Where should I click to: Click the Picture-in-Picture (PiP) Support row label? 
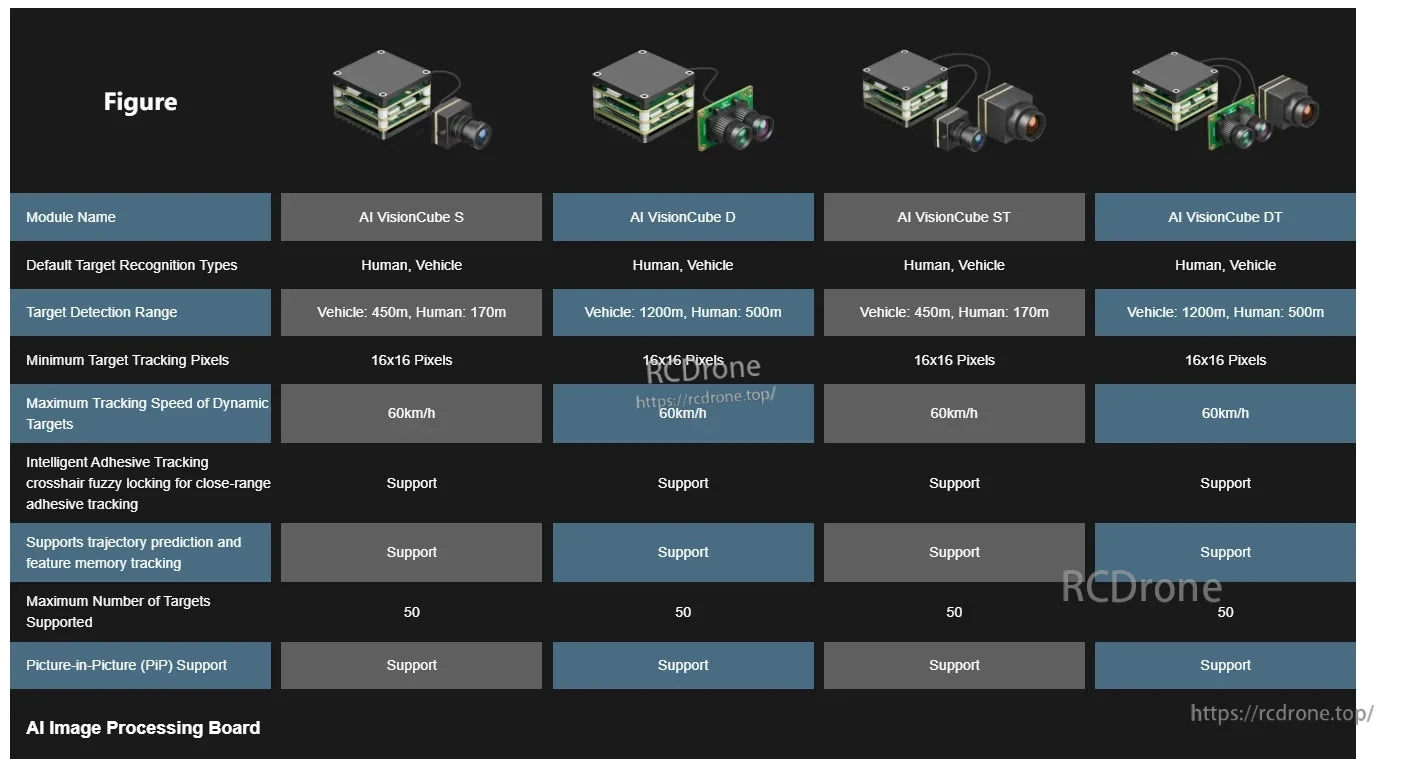pos(126,665)
